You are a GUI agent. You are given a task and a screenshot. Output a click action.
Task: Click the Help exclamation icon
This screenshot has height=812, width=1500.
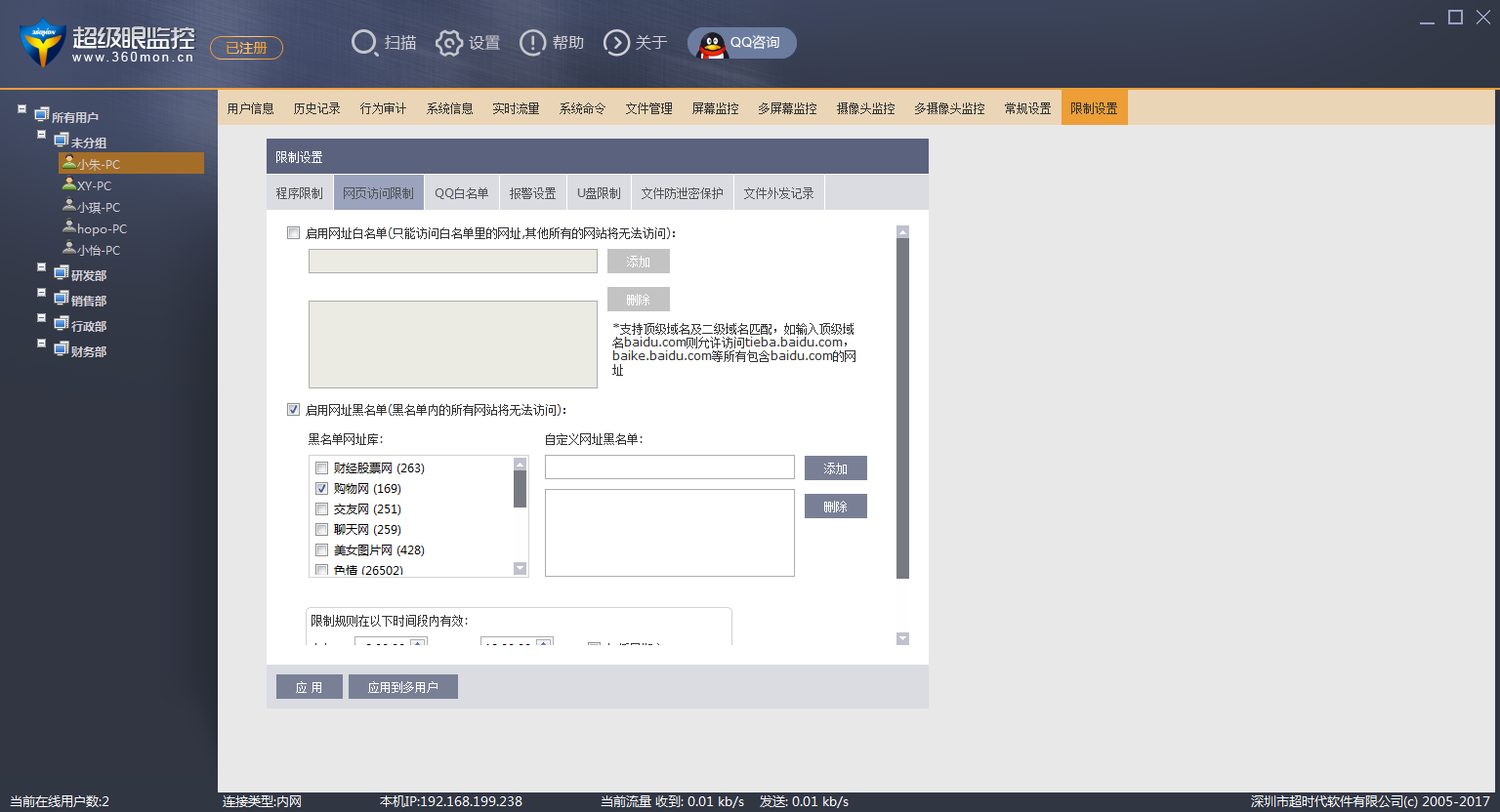click(532, 43)
